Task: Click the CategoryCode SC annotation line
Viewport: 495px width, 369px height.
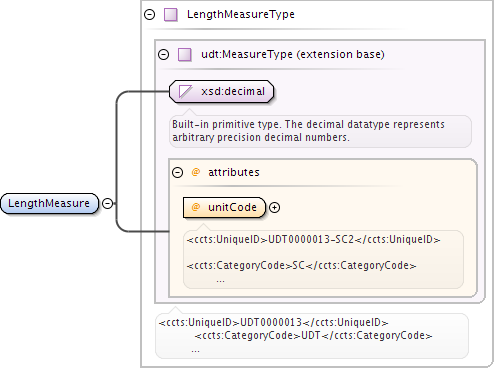Action: [x=301, y=265]
